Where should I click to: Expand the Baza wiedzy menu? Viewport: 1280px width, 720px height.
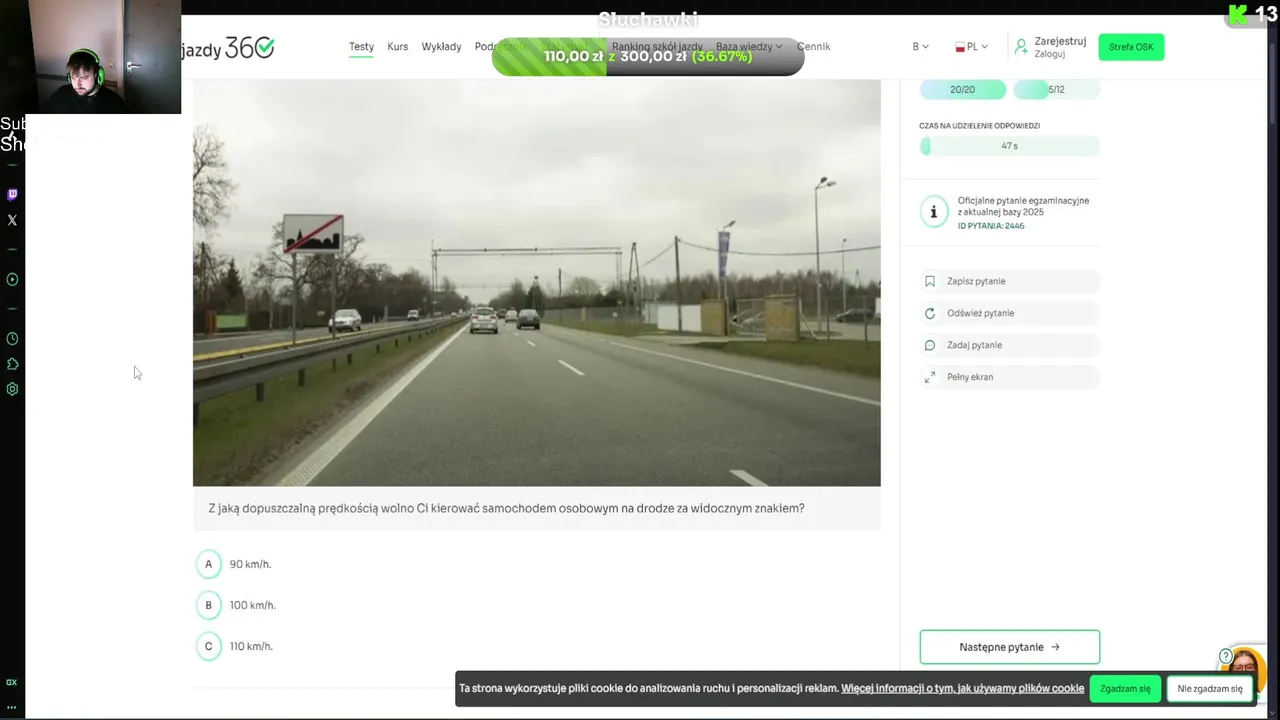click(749, 47)
